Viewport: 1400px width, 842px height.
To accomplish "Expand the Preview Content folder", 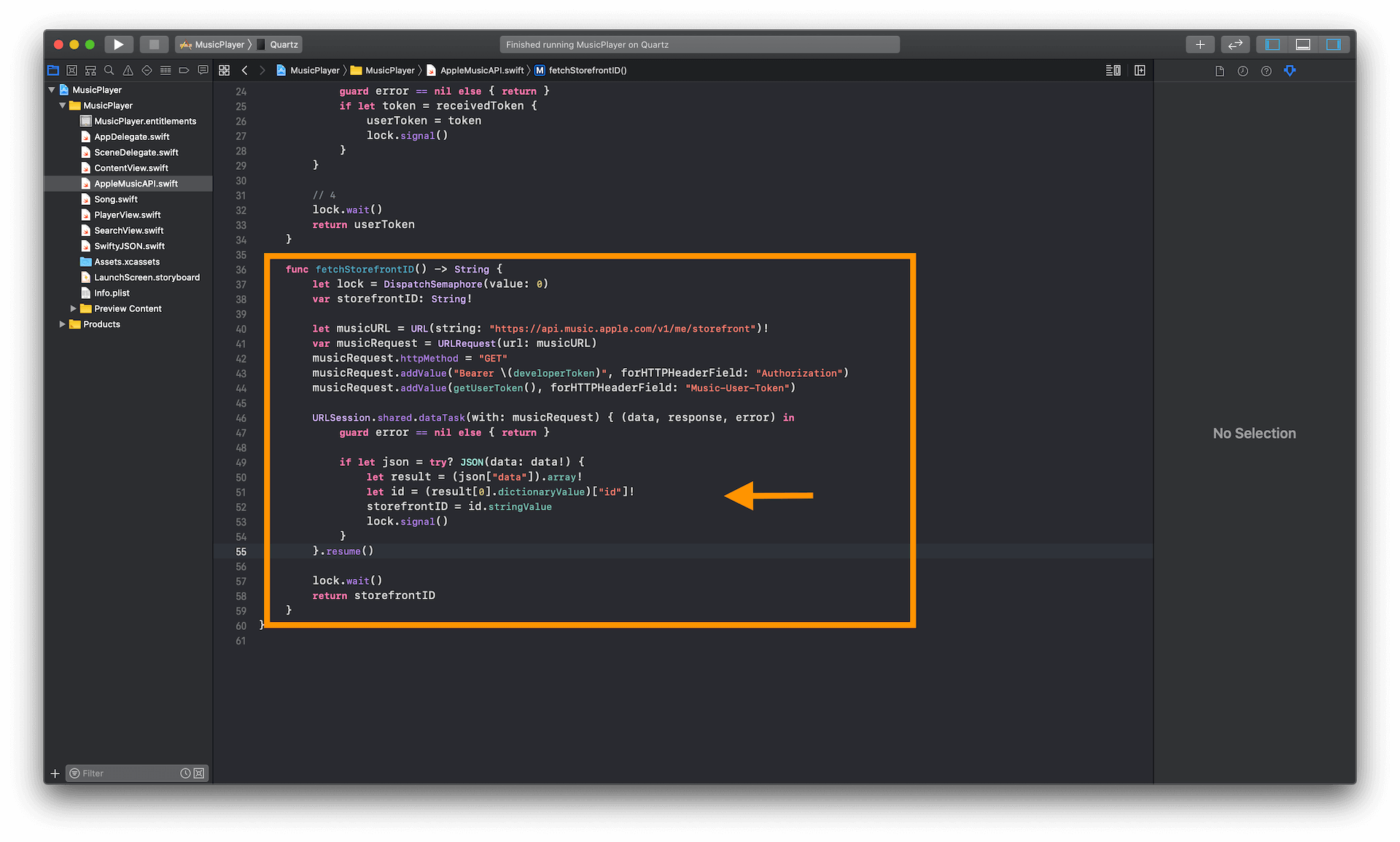I will (x=72, y=308).
